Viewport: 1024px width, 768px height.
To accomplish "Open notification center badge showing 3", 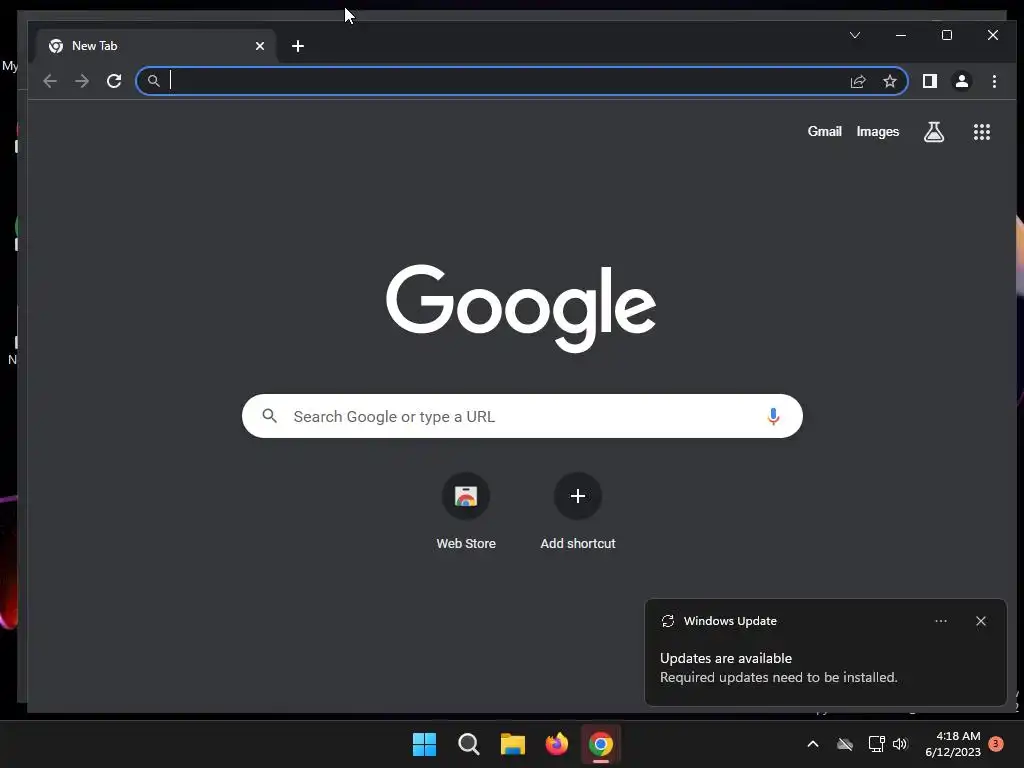I will click(996, 744).
